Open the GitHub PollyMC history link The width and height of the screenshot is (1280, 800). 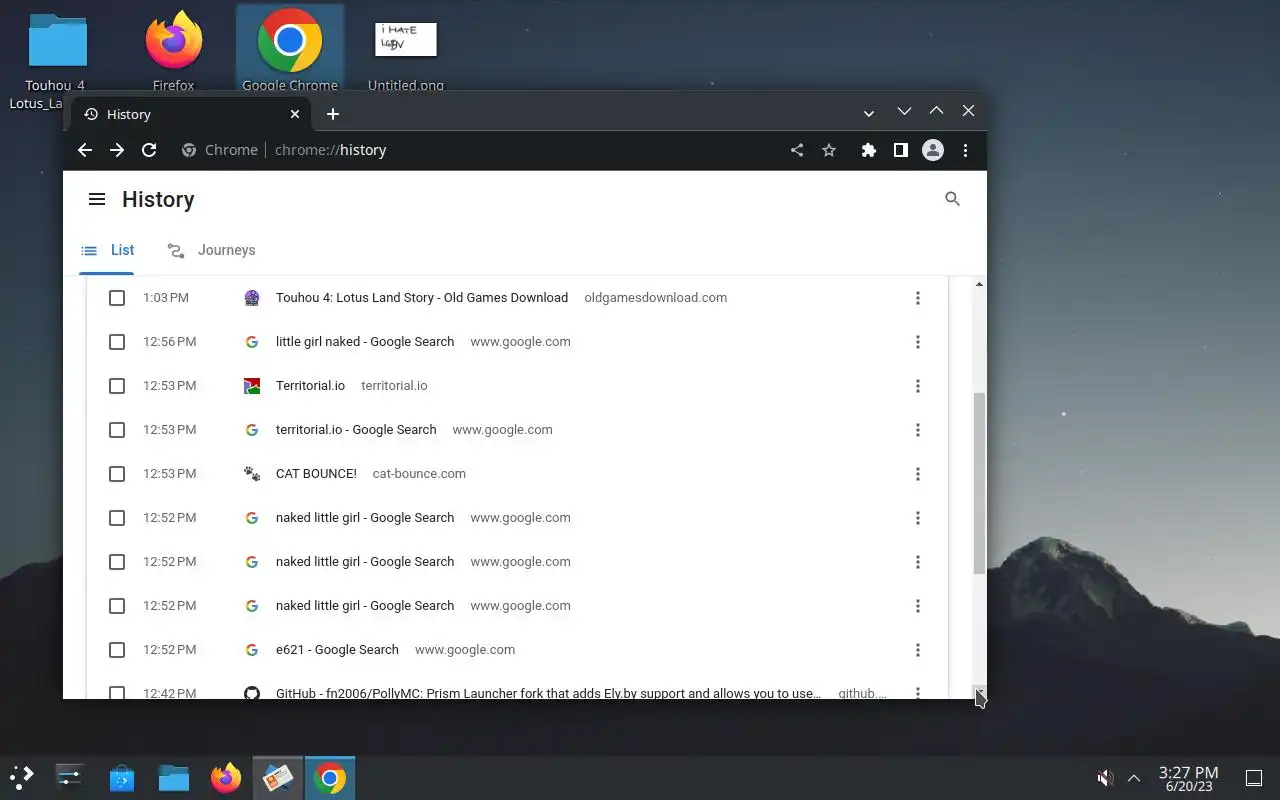tap(548, 692)
